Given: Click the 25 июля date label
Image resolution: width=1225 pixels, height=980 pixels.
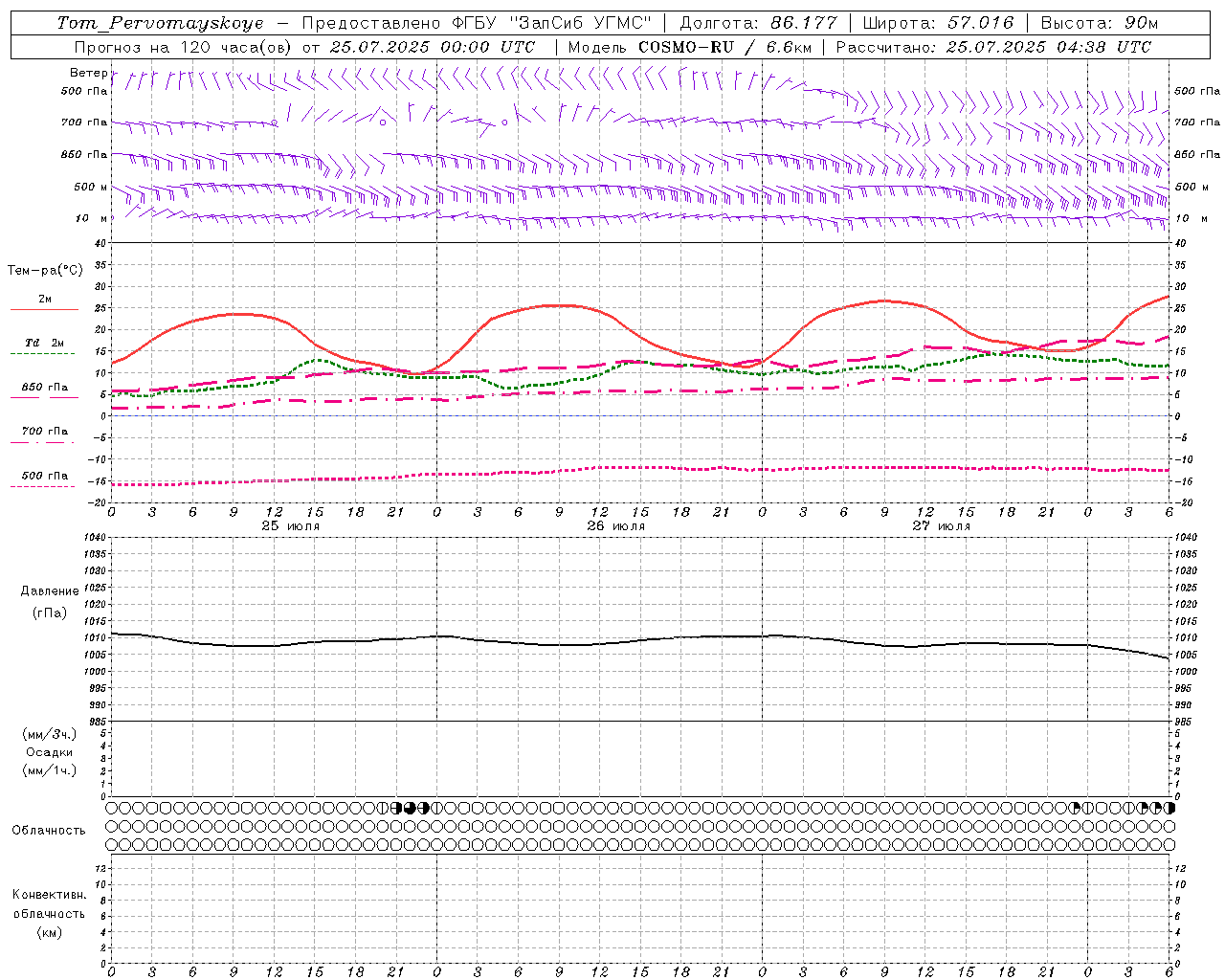Looking at the screenshot, I should coord(291,526).
